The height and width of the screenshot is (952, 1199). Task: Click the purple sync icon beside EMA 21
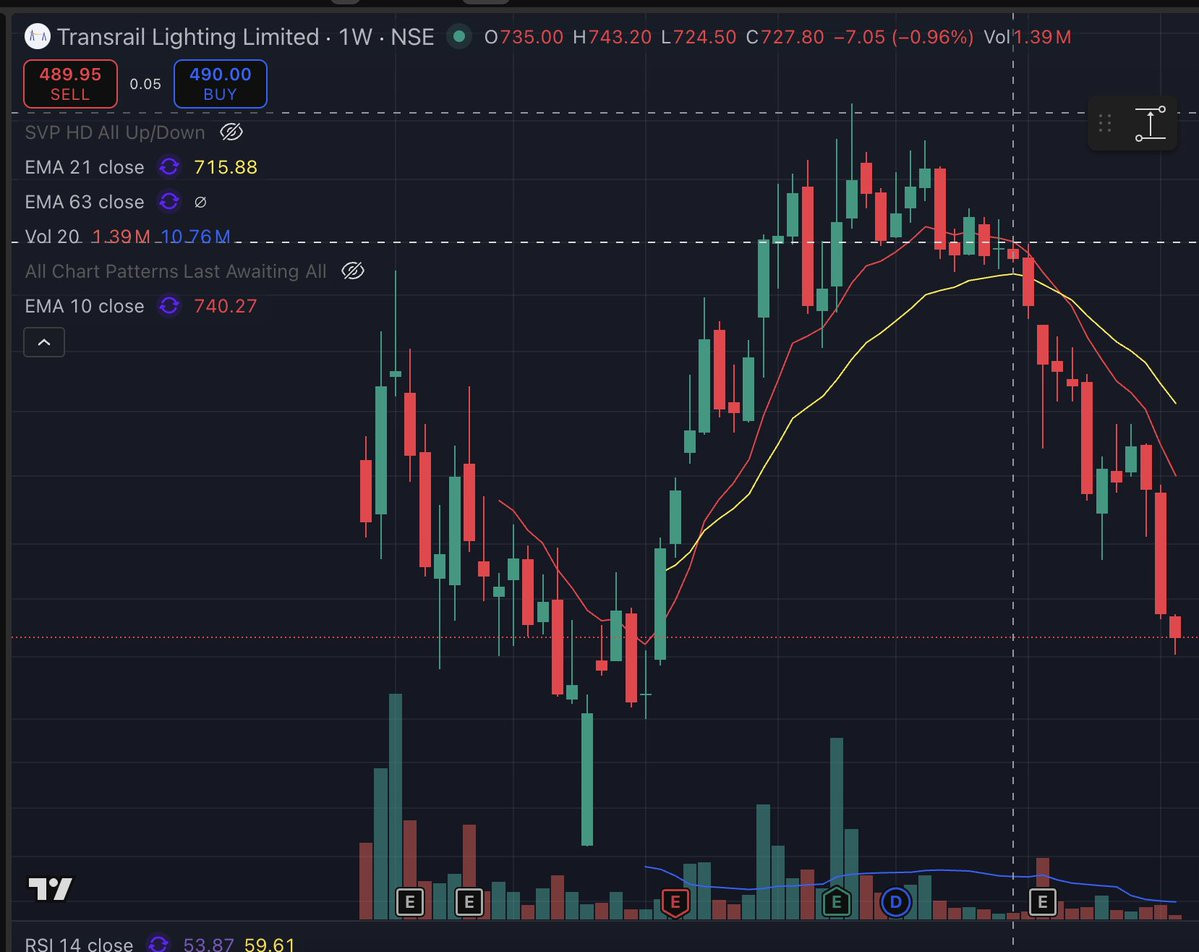pyautogui.click(x=169, y=166)
